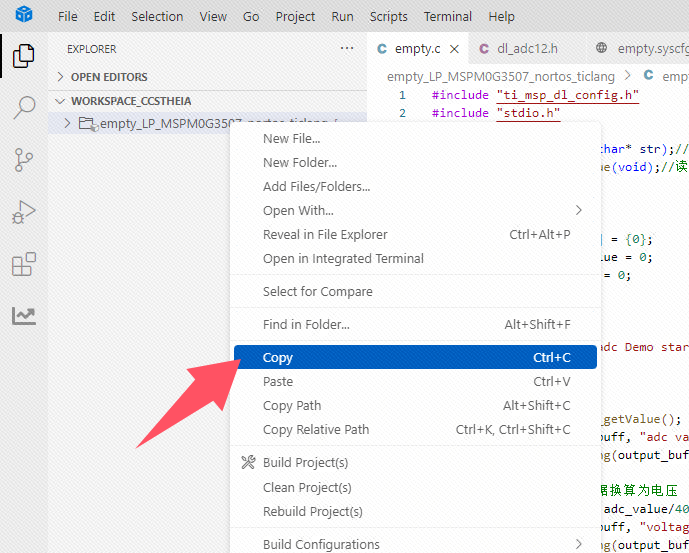Viewport: 689px width, 553px height.
Task: Click the breadcrumb empty_LP_MSPM0G3507_nortos_ticlang
Action: [x=500, y=76]
